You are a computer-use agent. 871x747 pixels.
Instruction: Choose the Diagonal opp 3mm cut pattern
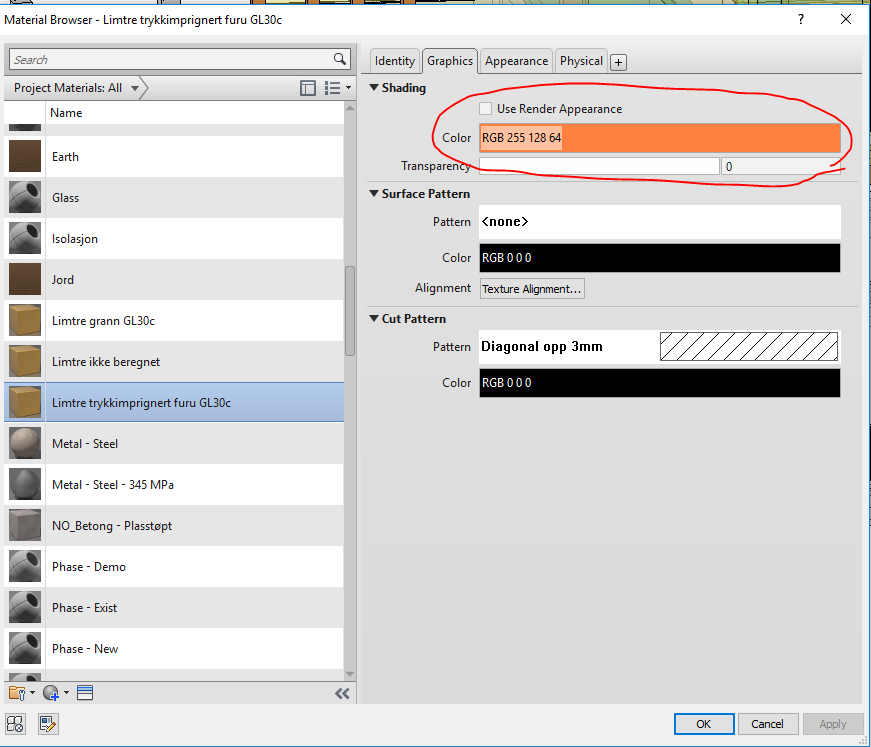click(x=659, y=347)
